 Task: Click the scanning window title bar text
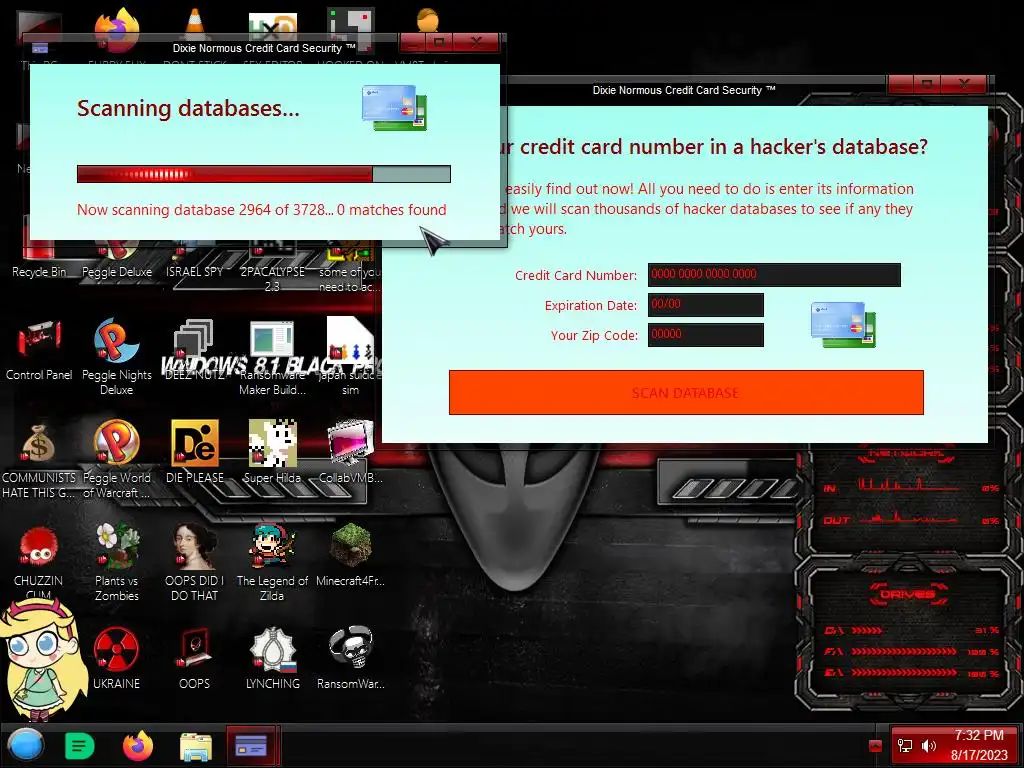[264, 48]
